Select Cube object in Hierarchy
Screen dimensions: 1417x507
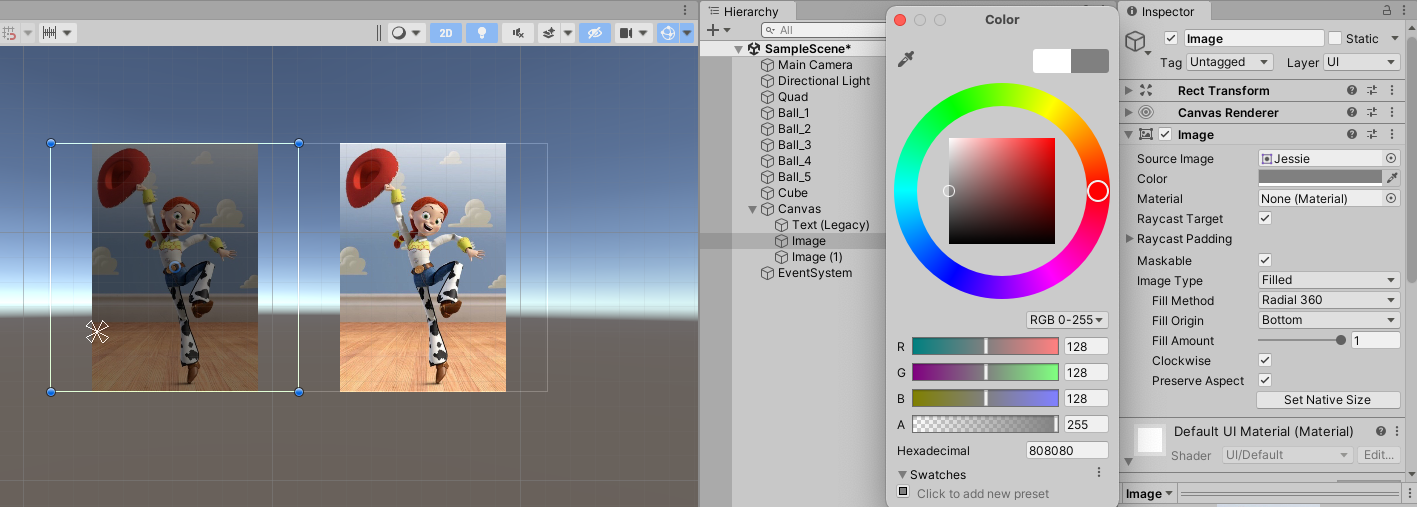point(792,193)
